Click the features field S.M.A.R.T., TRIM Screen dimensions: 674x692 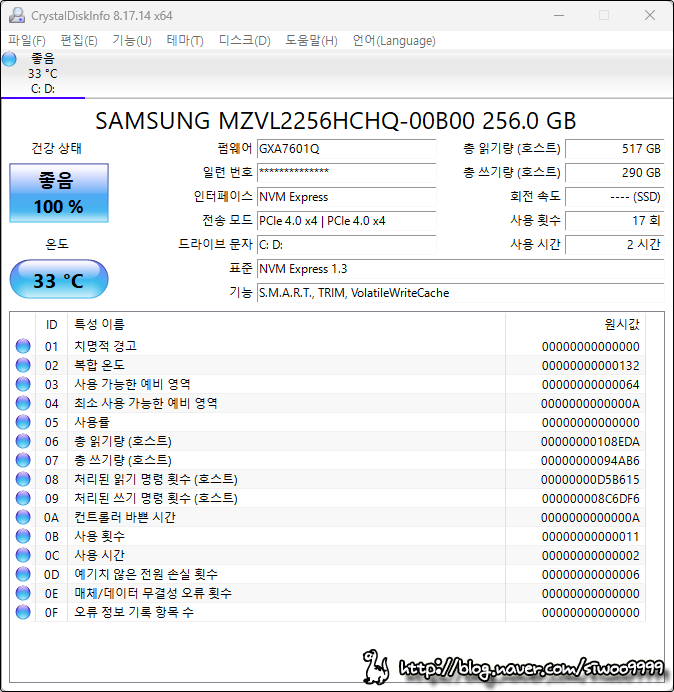460,293
